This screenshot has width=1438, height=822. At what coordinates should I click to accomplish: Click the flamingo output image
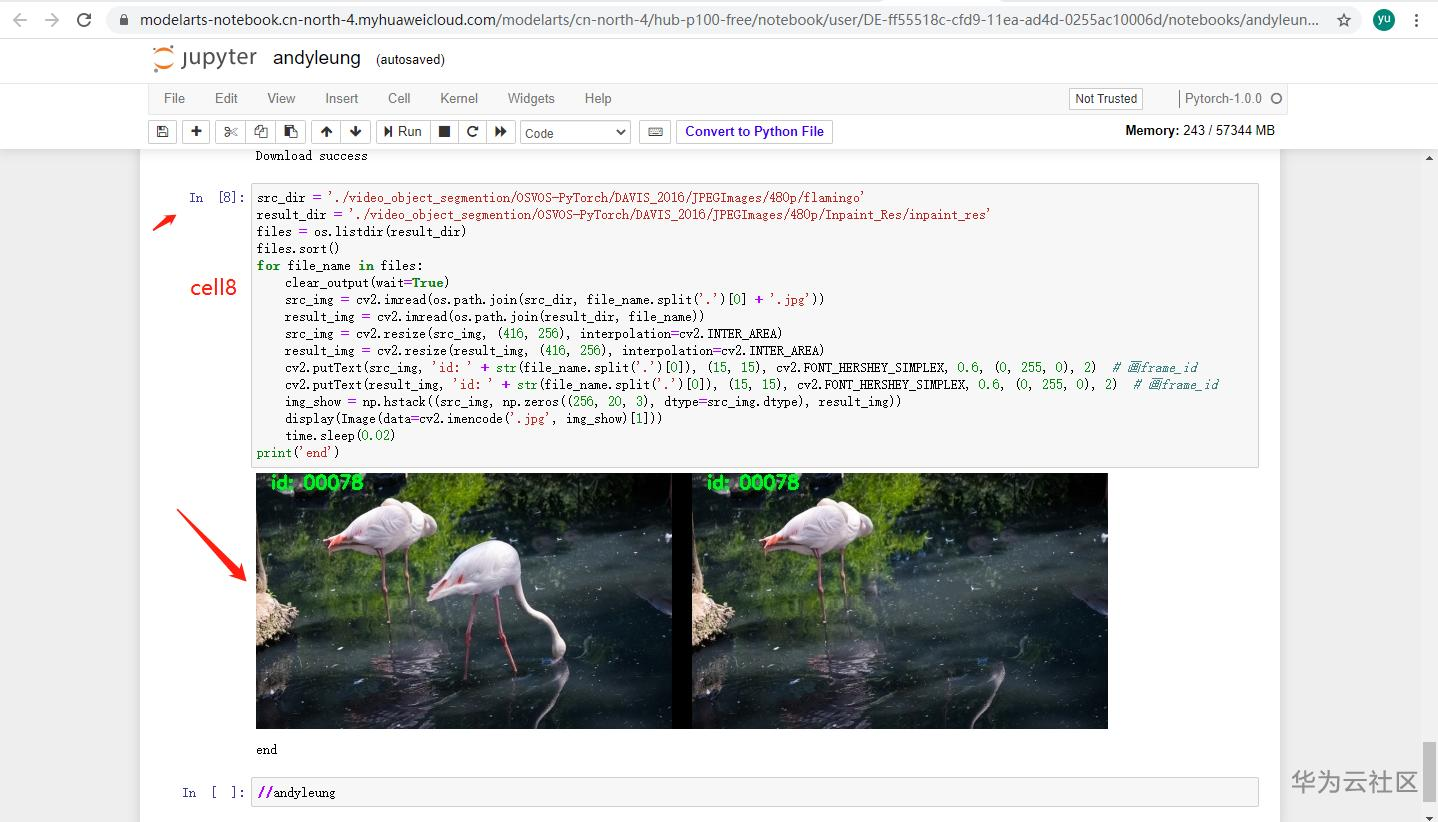(x=682, y=600)
